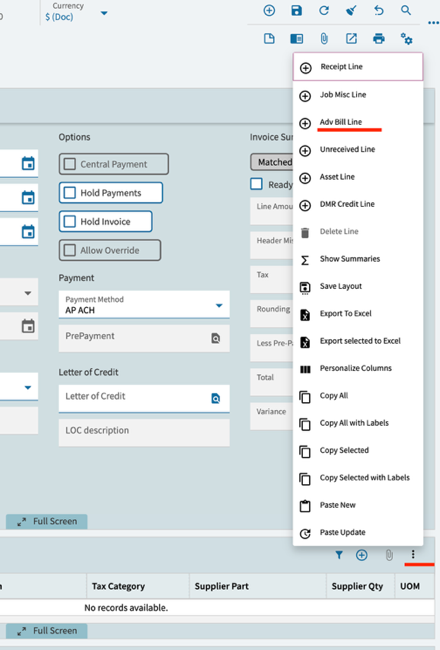Open blue dropdown arrow left of Letter of Credit
The width and height of the screenshot is (440, 650).
28,388
